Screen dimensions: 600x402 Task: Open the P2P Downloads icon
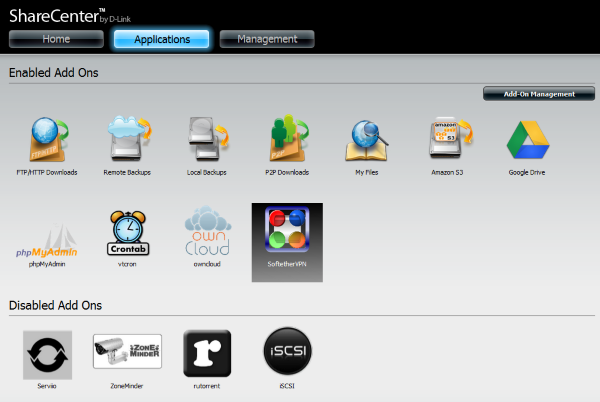pos(288,138)
